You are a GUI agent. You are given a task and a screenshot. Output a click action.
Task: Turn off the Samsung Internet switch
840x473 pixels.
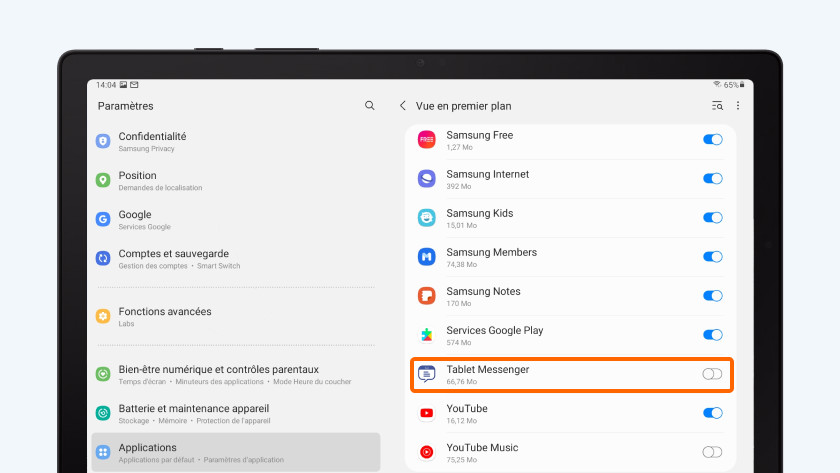(x=712, y=178)
